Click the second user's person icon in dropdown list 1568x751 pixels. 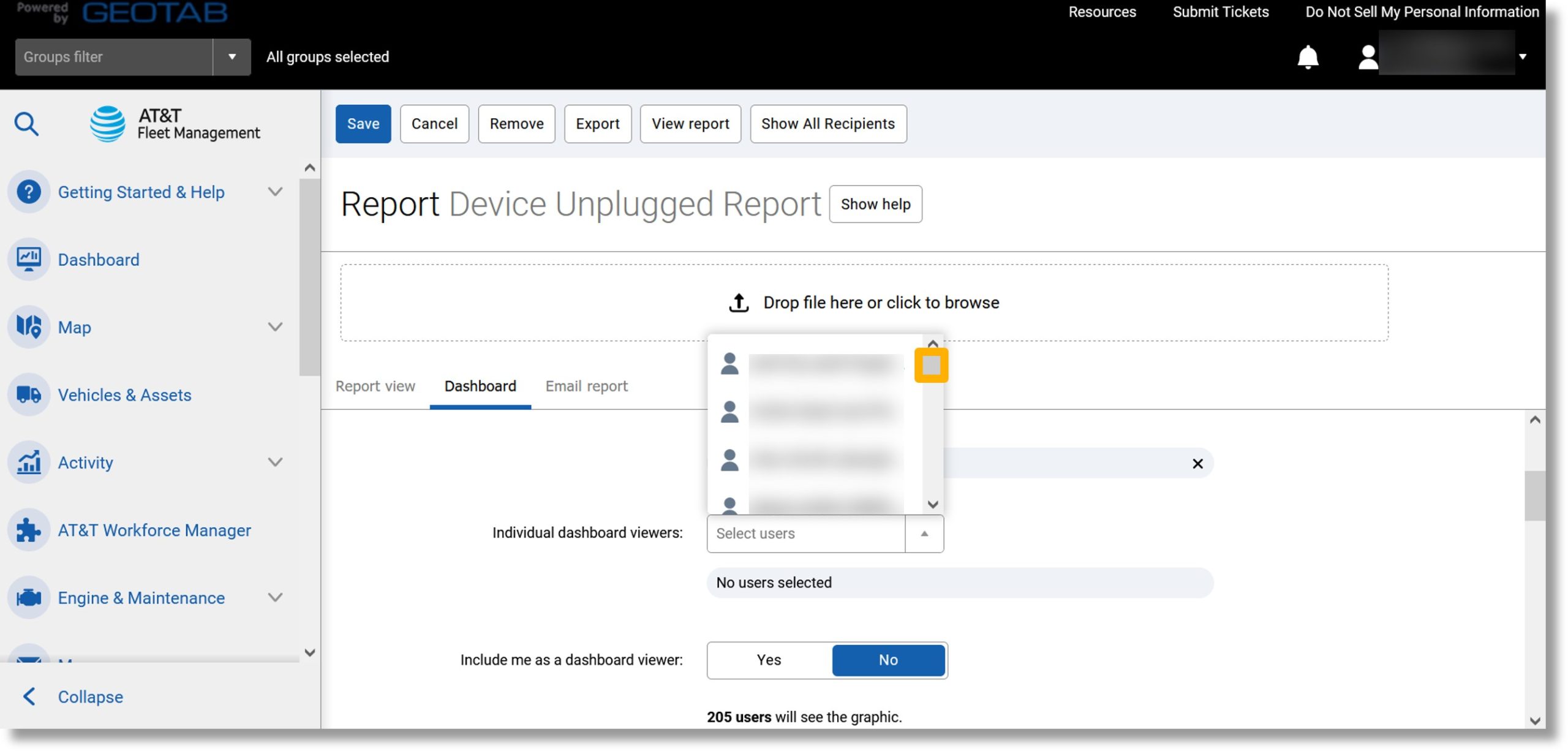tap(729, 412)
